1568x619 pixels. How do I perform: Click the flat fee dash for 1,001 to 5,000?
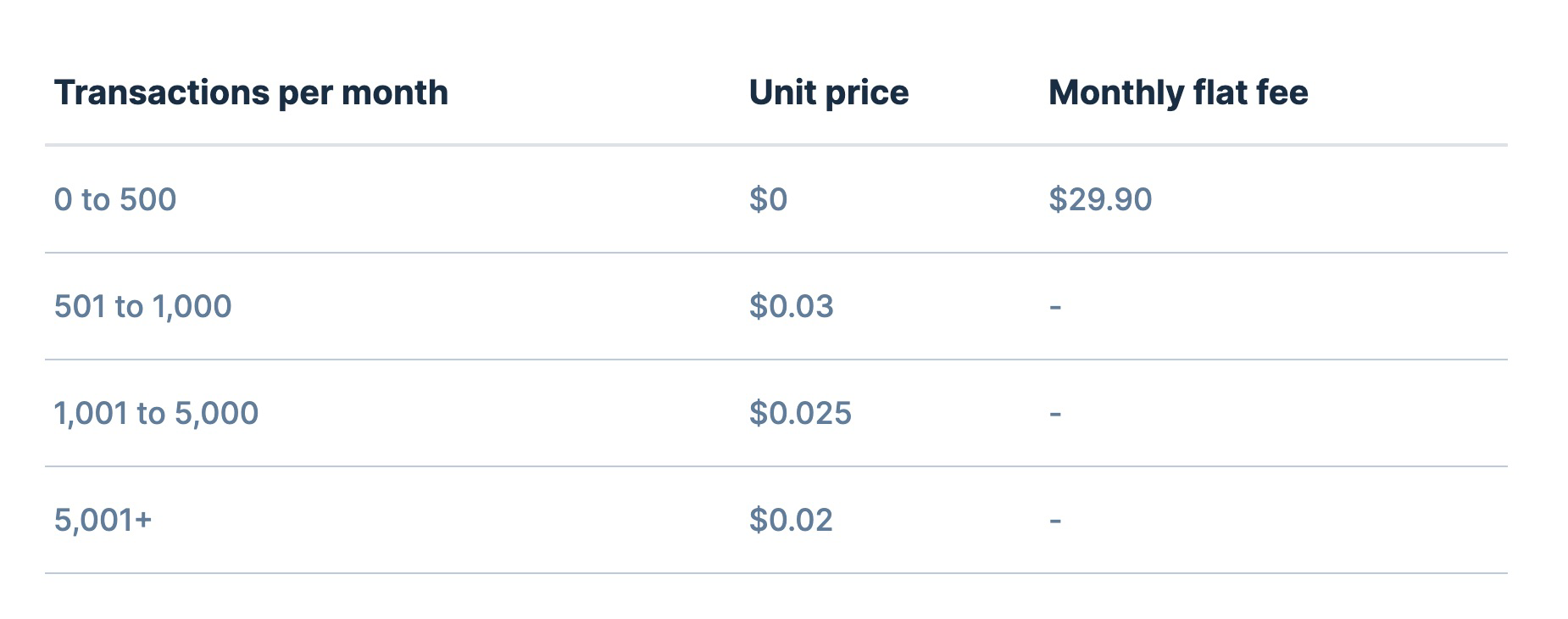tap(1055, 414)
